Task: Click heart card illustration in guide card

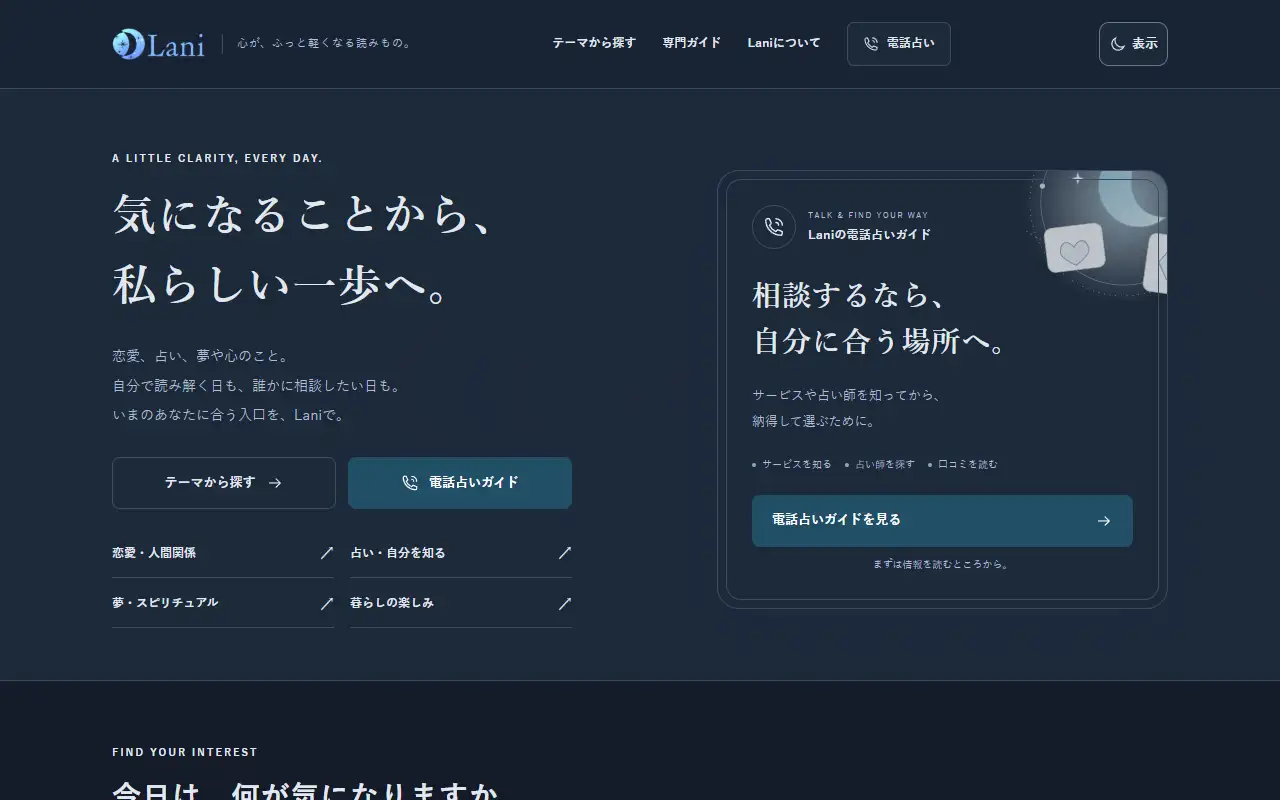Action: tap(1074, 248)
